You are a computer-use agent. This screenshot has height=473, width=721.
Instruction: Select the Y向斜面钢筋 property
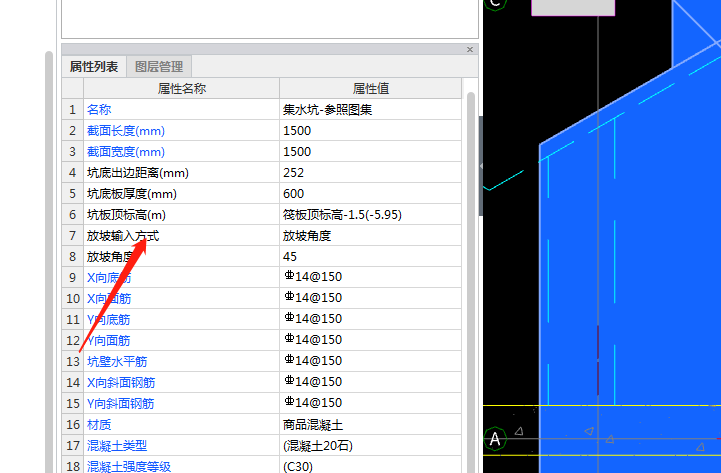(120, 404)
